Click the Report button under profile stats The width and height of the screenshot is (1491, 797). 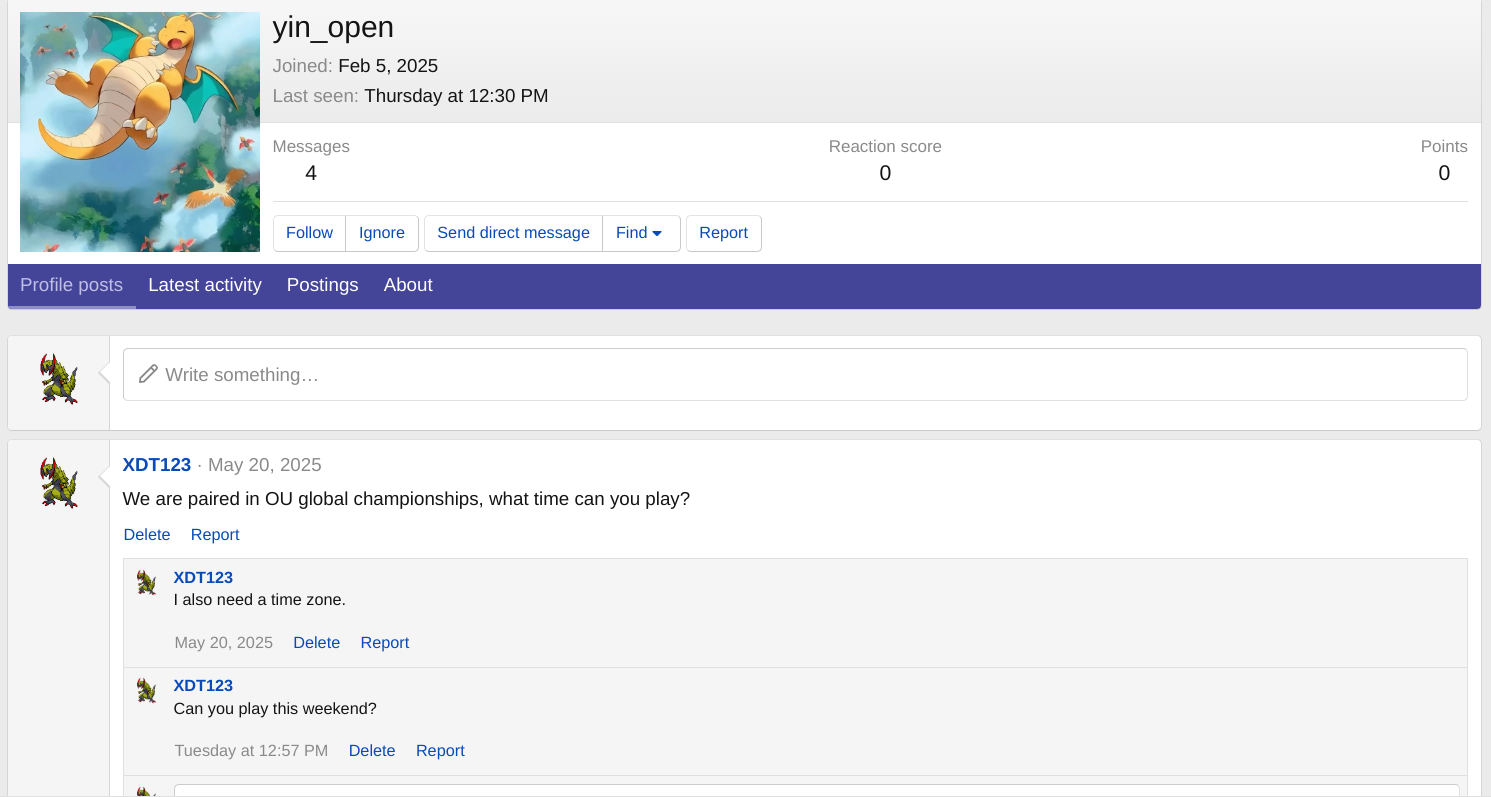pyautogui.click(x=723, y=233)
